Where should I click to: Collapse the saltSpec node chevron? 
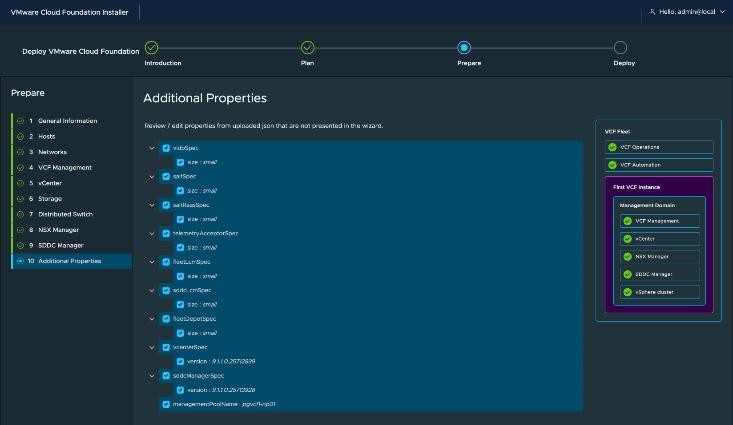[x=151, y=177]
